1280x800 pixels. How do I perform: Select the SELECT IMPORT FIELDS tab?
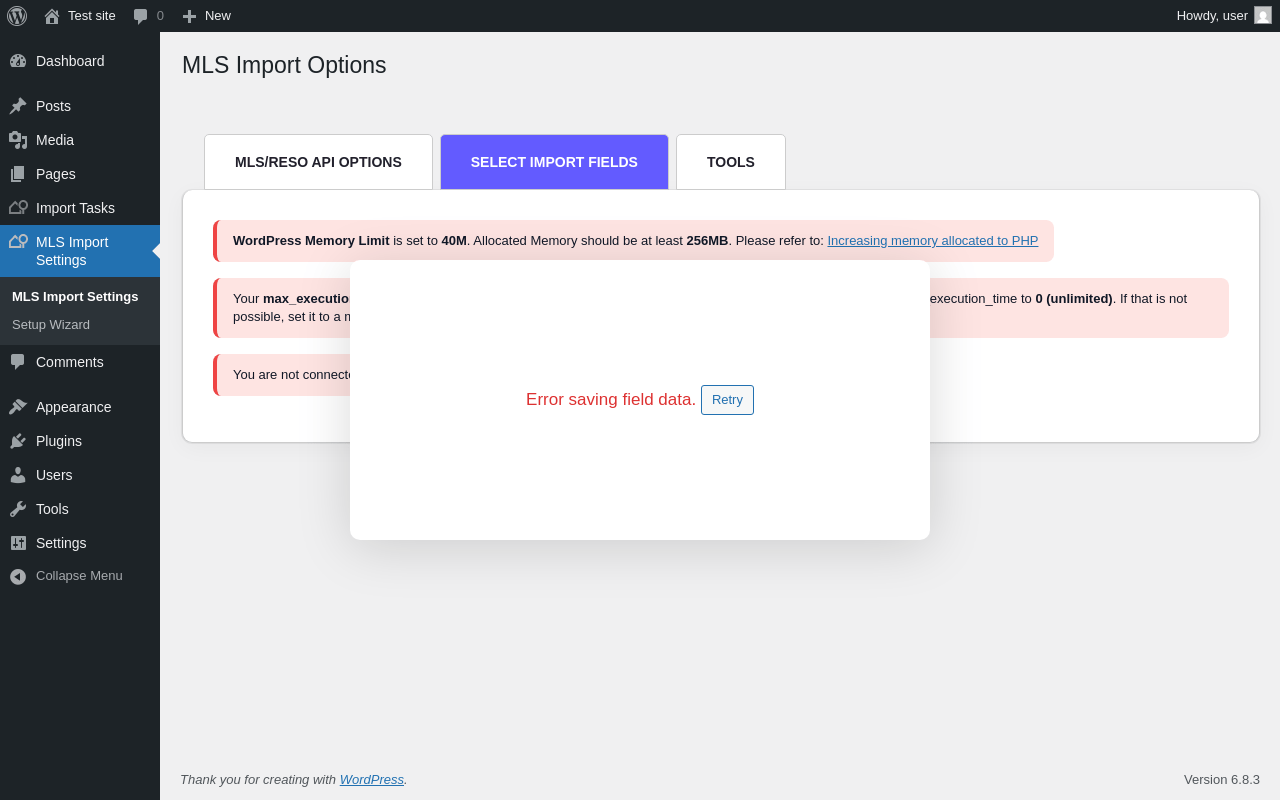pyautogui.click(x=554, y=162)
